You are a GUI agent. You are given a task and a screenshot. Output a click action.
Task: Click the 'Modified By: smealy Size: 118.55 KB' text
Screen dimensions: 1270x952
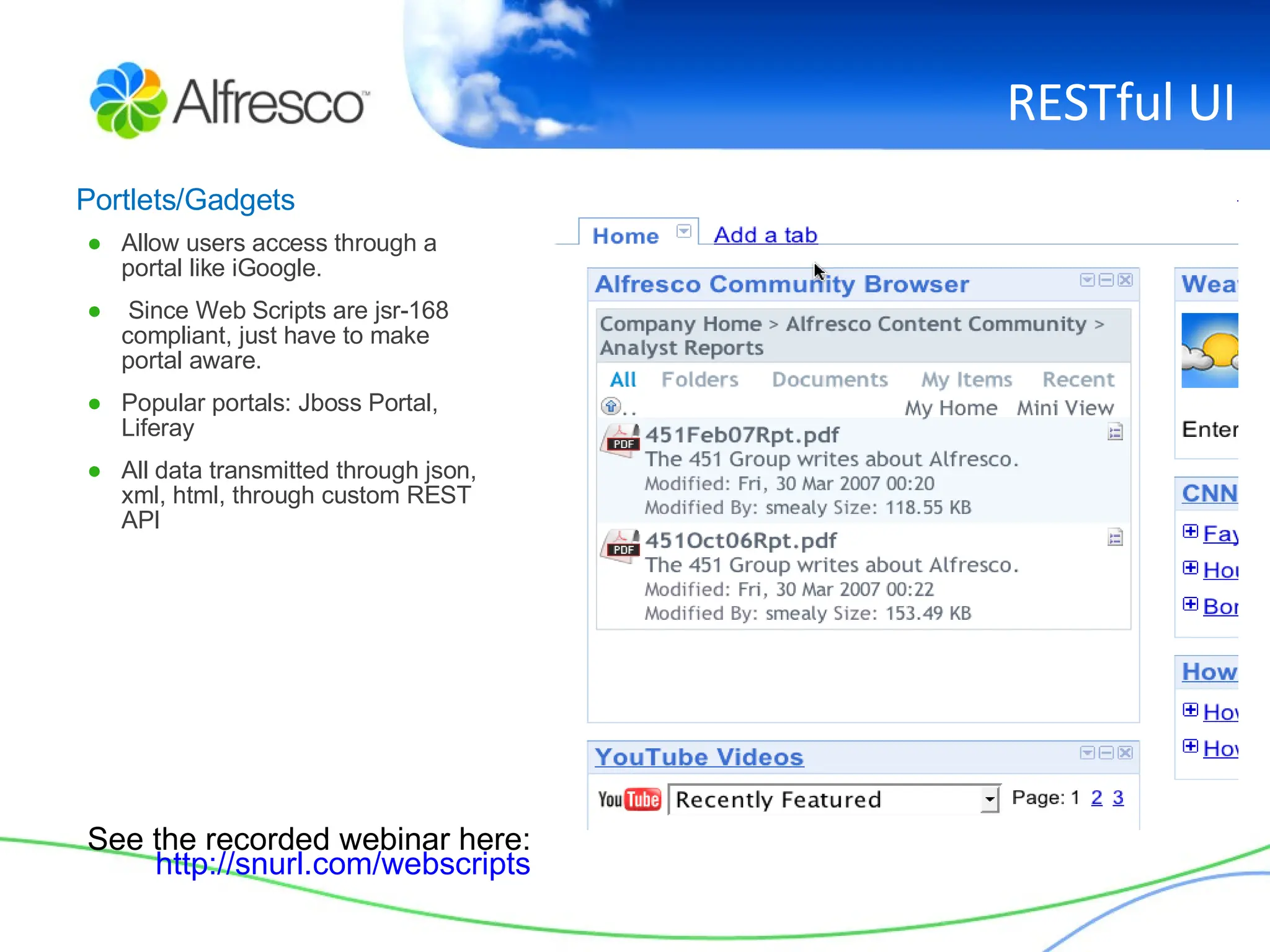(x=808, y=508)
